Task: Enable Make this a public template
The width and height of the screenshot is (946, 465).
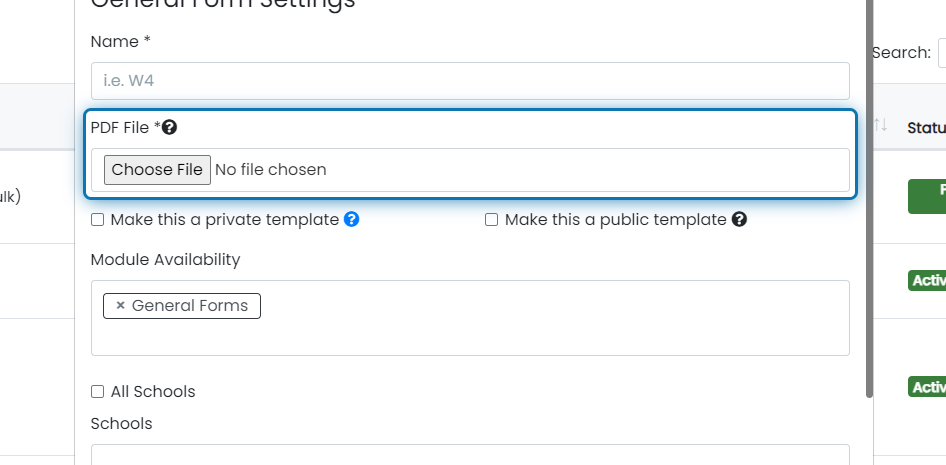Action: click(492, 220)
